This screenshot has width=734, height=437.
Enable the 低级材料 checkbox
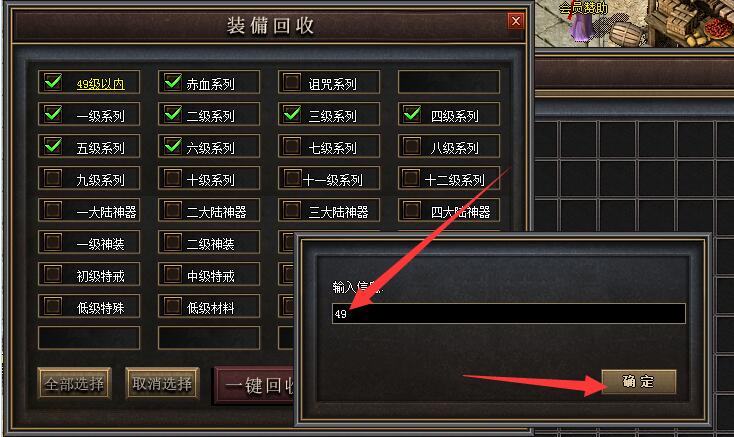[172, 306]
